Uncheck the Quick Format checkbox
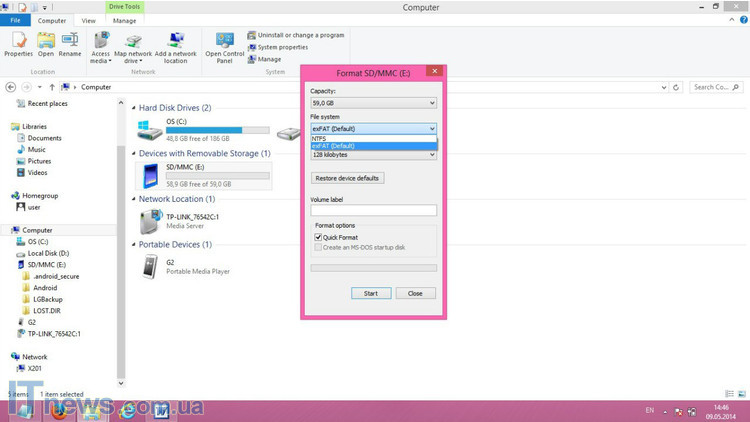This screenshot has height=422, width=750. tap(318, 237)
